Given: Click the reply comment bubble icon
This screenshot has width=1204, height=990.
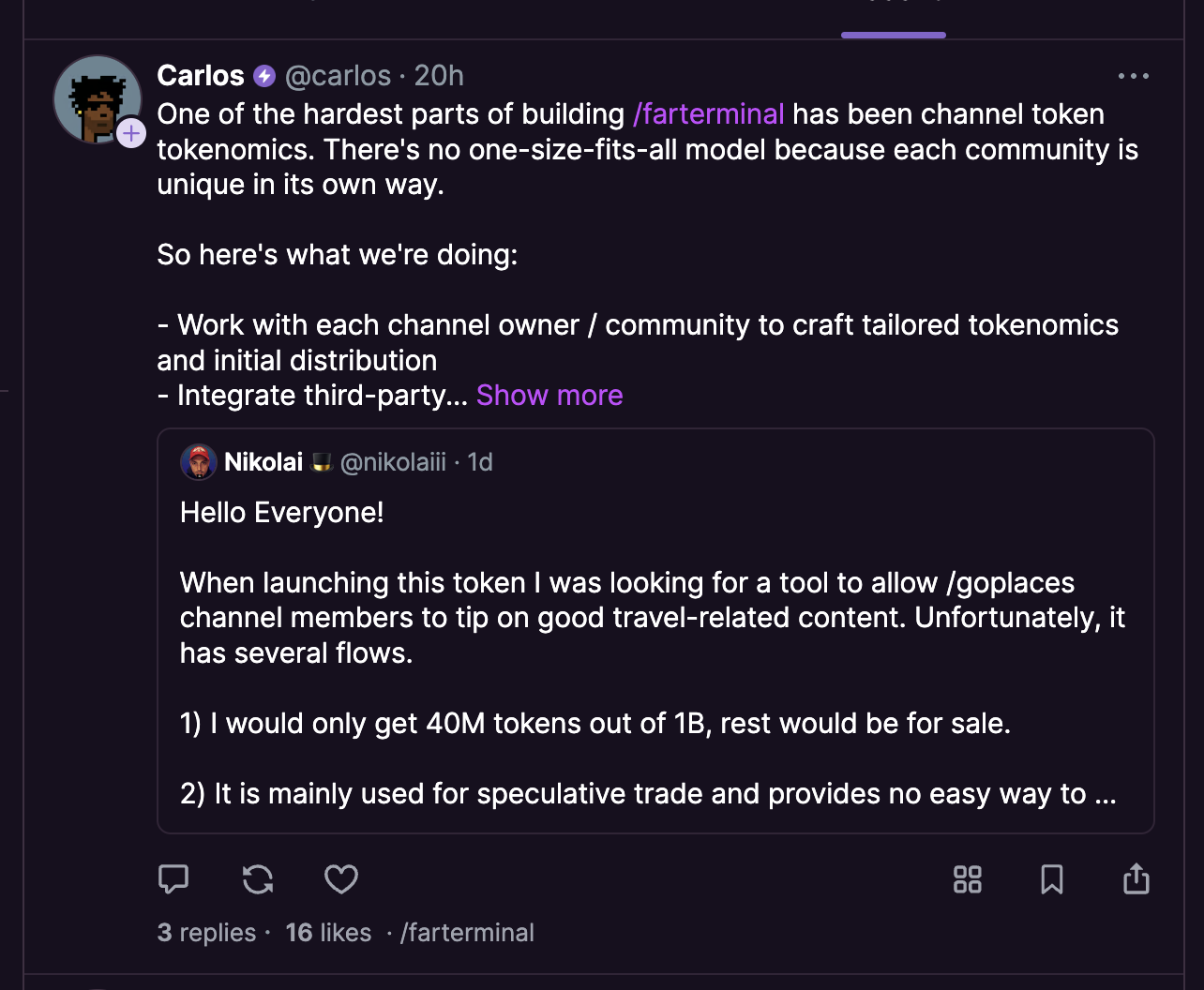Looking at the screenshot, I should point(173,879).
